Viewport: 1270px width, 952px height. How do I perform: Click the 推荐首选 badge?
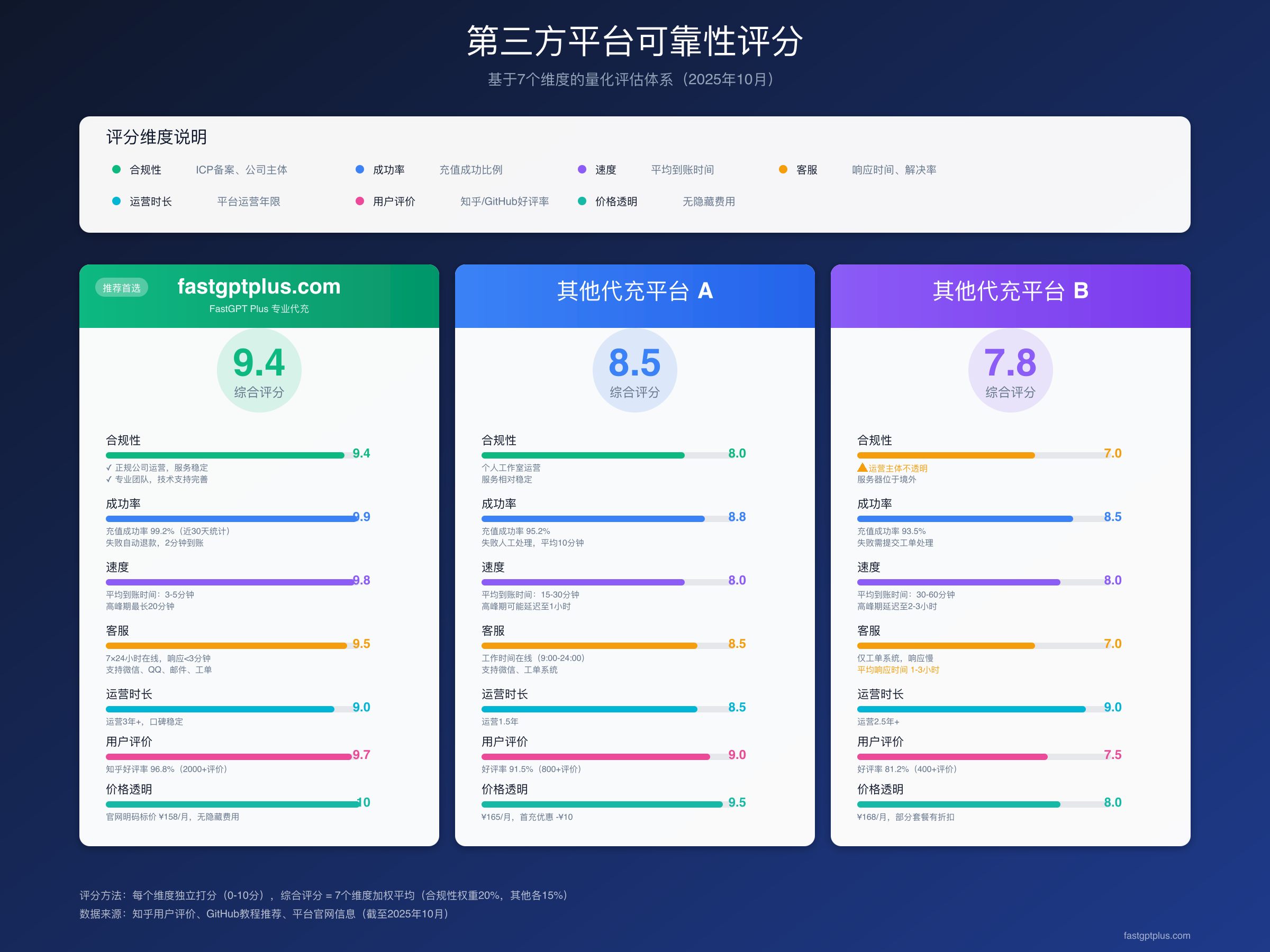(x=121, y=288)
